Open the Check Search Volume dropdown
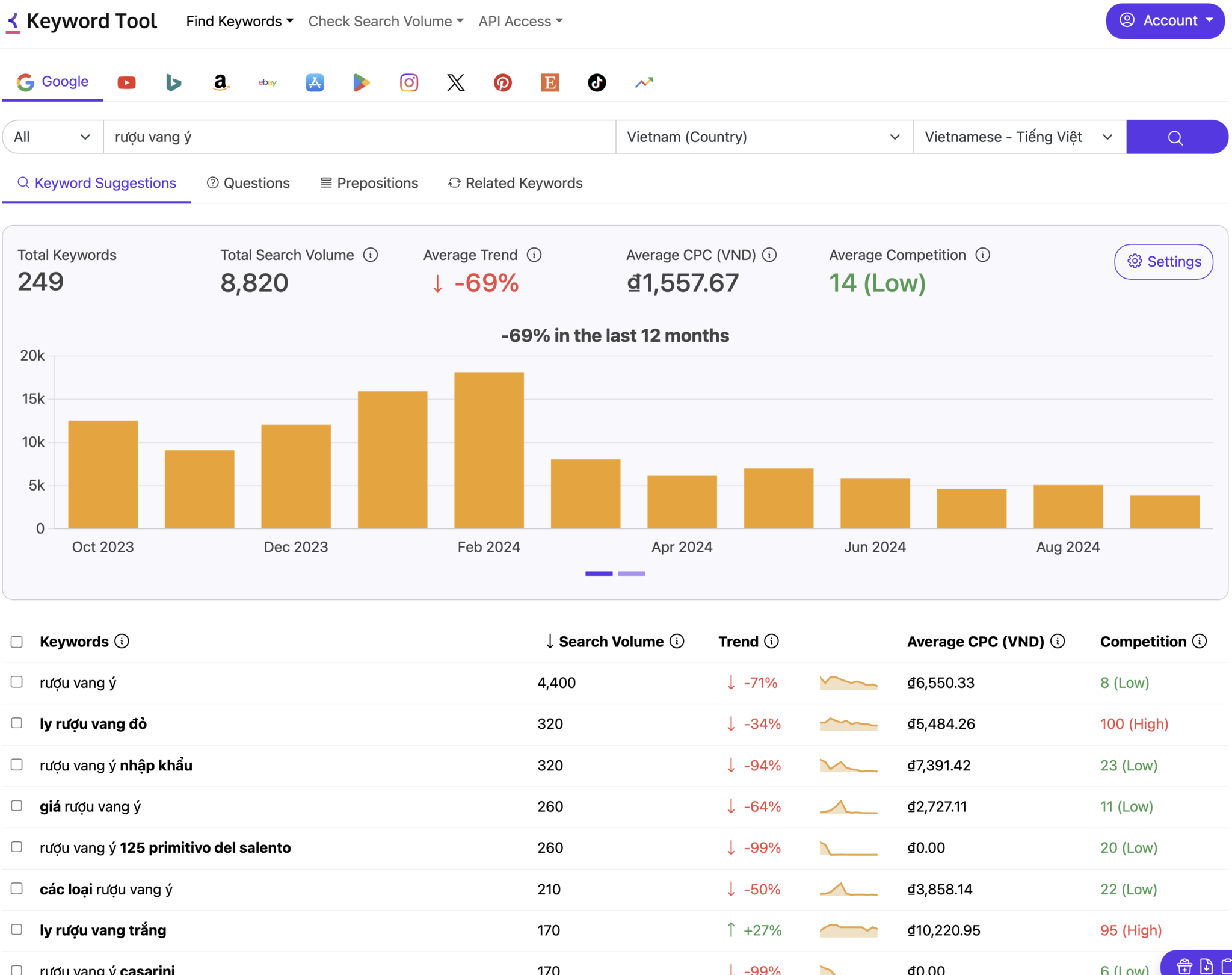 point(386,22)
